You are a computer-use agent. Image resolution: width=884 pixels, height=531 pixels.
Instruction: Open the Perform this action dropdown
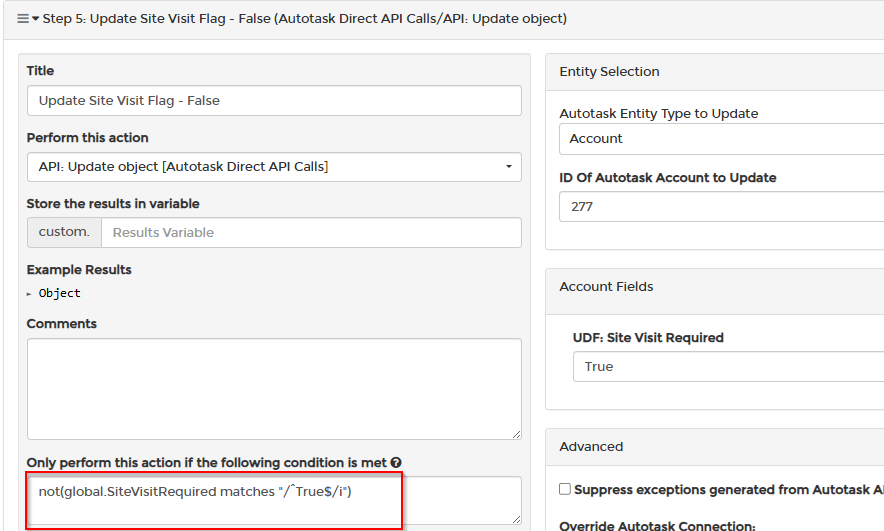[274, 167]
